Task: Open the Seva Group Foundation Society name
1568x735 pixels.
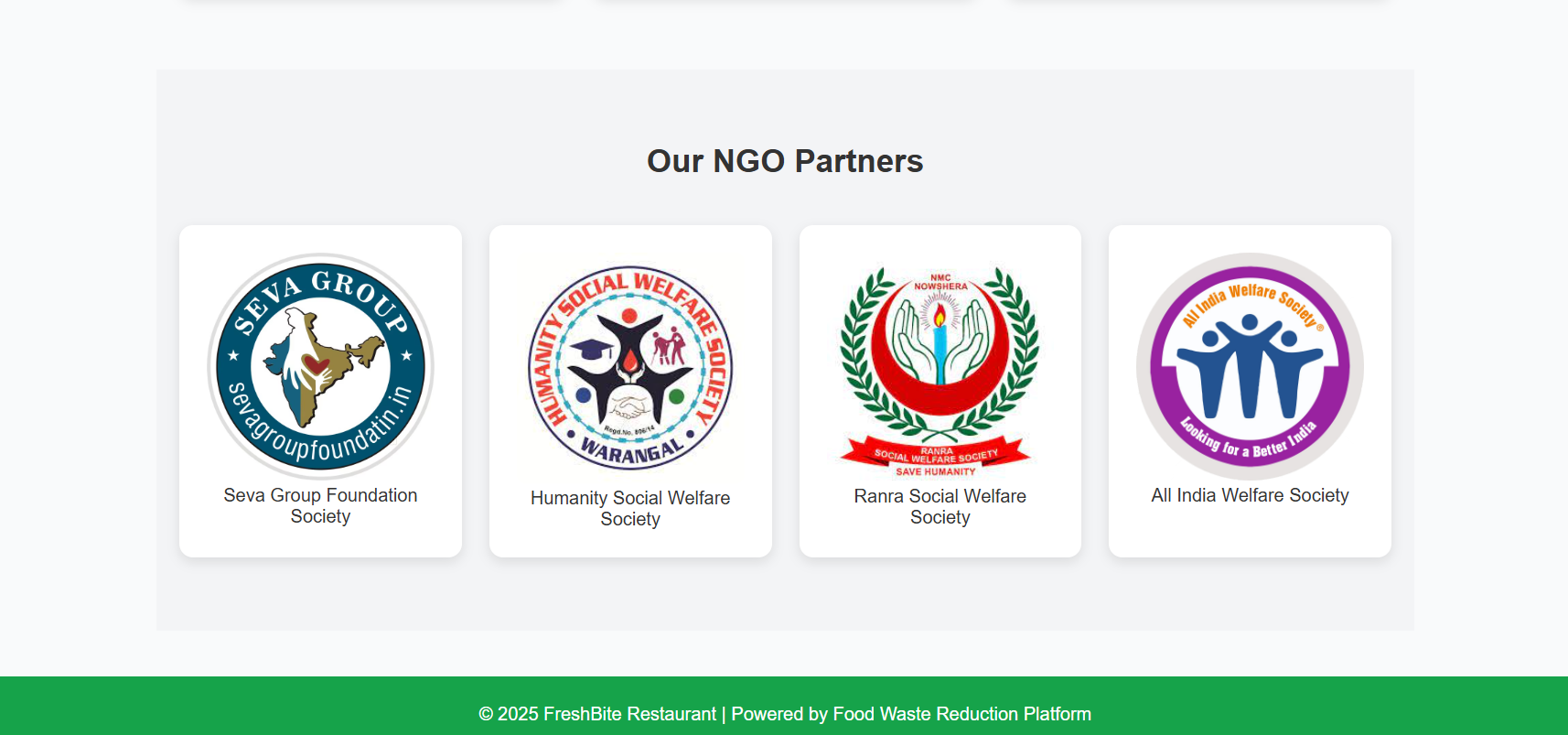Action: [320, 505]
